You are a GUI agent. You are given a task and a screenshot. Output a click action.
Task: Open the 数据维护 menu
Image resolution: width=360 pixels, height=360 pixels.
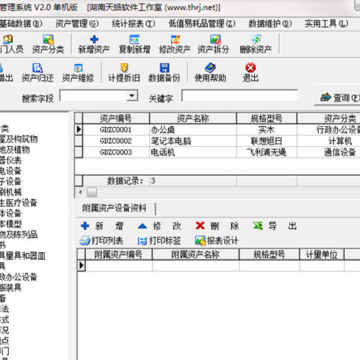tap(270, 24)
